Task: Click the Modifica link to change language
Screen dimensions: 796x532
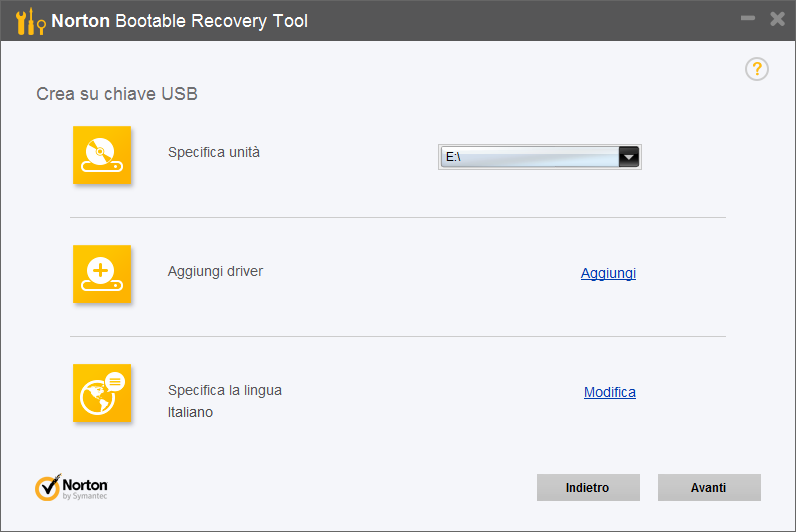Action: 609,392
